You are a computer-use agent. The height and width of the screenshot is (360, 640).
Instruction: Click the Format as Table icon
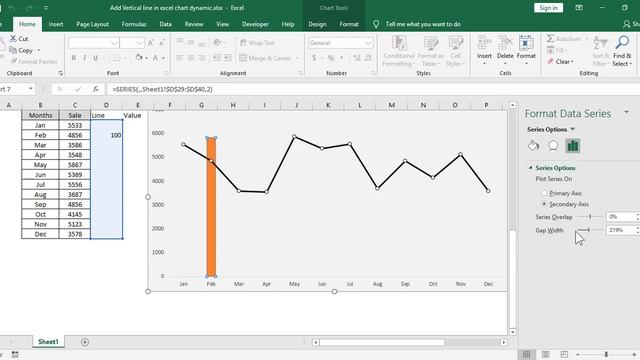(x=430, y=43)
